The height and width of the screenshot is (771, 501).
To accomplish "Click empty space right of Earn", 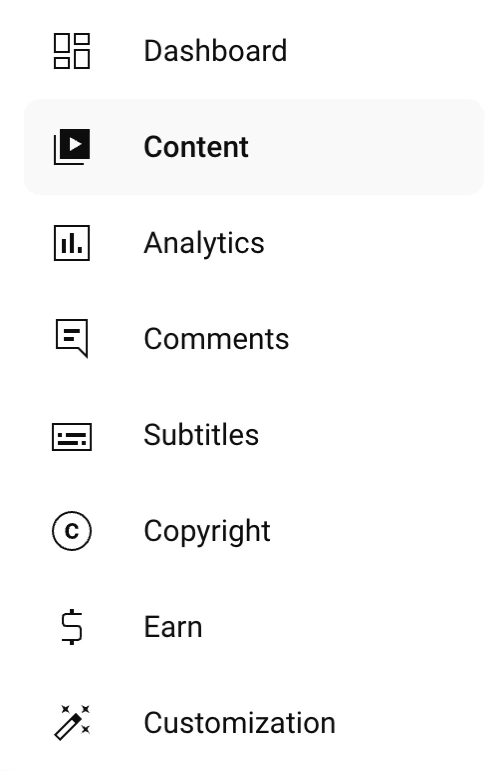I will click(344, 627).
